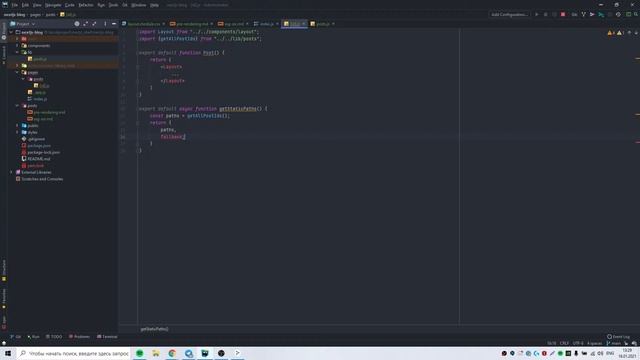Open the Commit tool window stripe
640x360 pixels.
pyautogui.click(x=4, y=55)
